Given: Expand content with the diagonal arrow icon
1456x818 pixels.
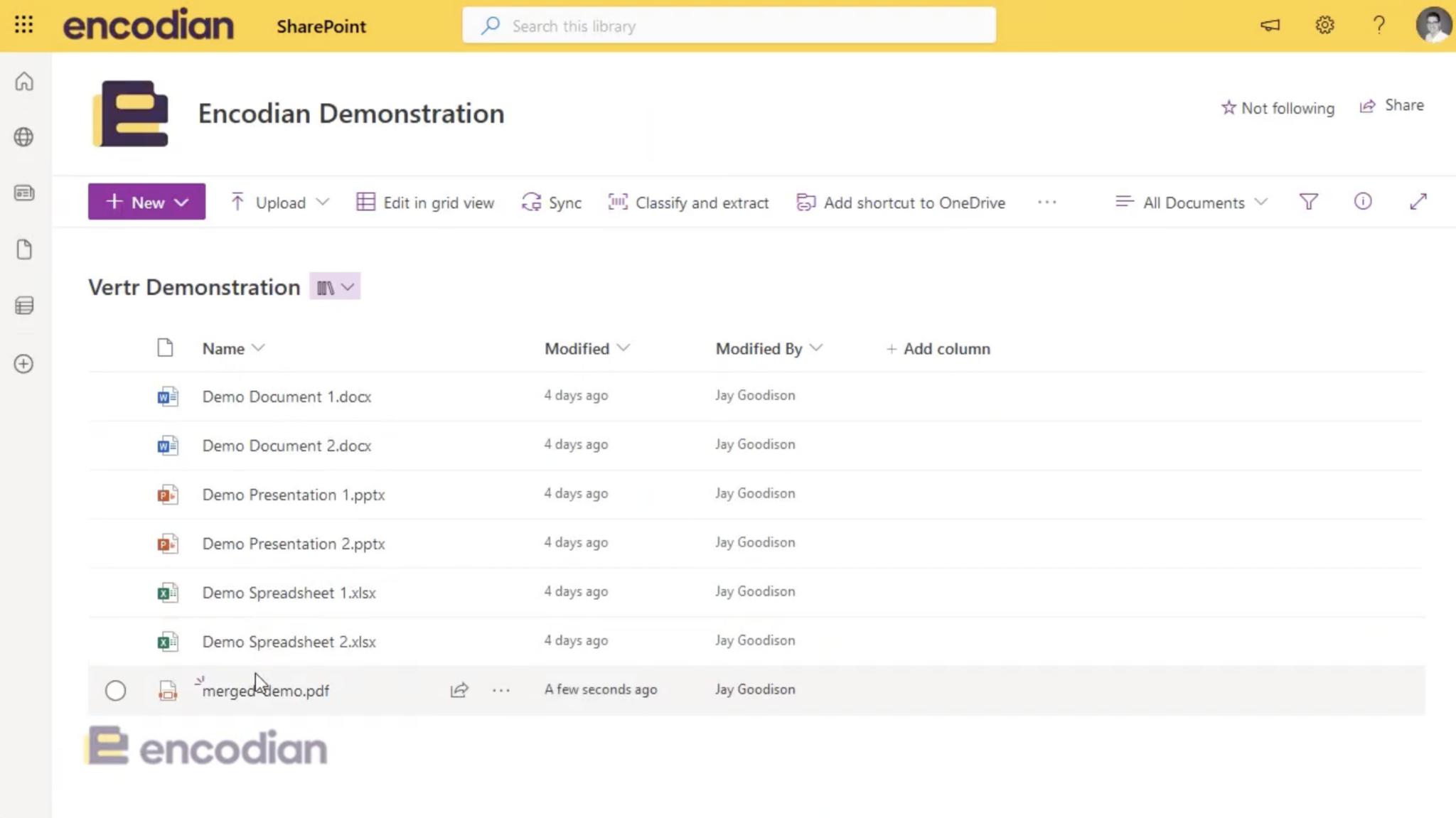Looking at the screenshot, I should 1418,202.
